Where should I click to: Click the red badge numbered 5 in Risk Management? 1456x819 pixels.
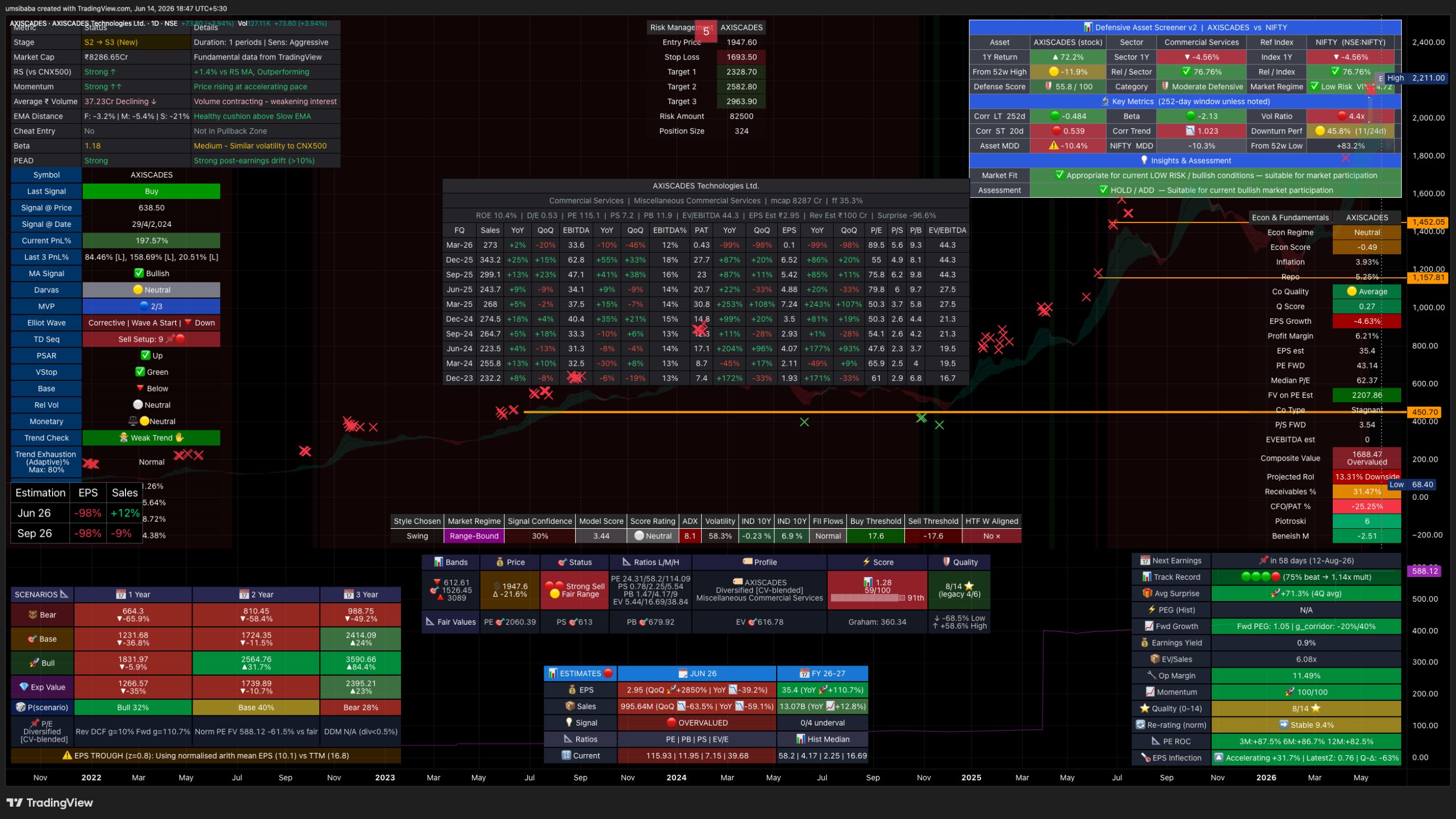pyautogui.click(x=706, y=32)
